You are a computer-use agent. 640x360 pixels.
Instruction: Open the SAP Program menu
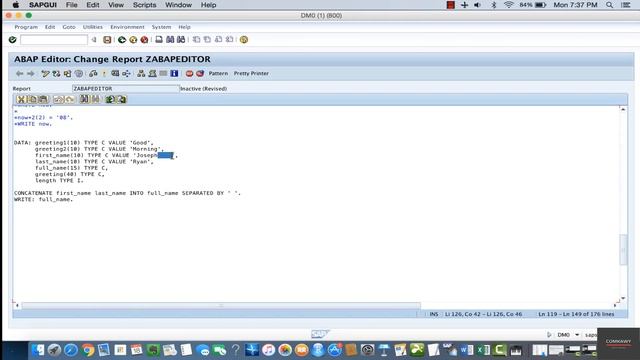[x=26, y=27]
